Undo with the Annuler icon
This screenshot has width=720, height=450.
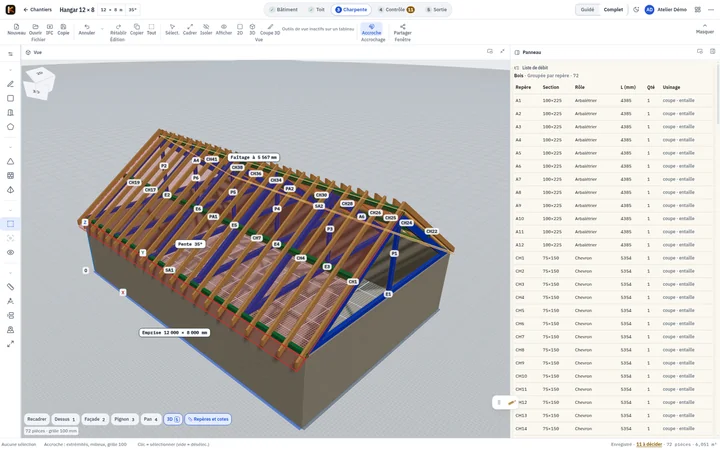click(86, 29)
